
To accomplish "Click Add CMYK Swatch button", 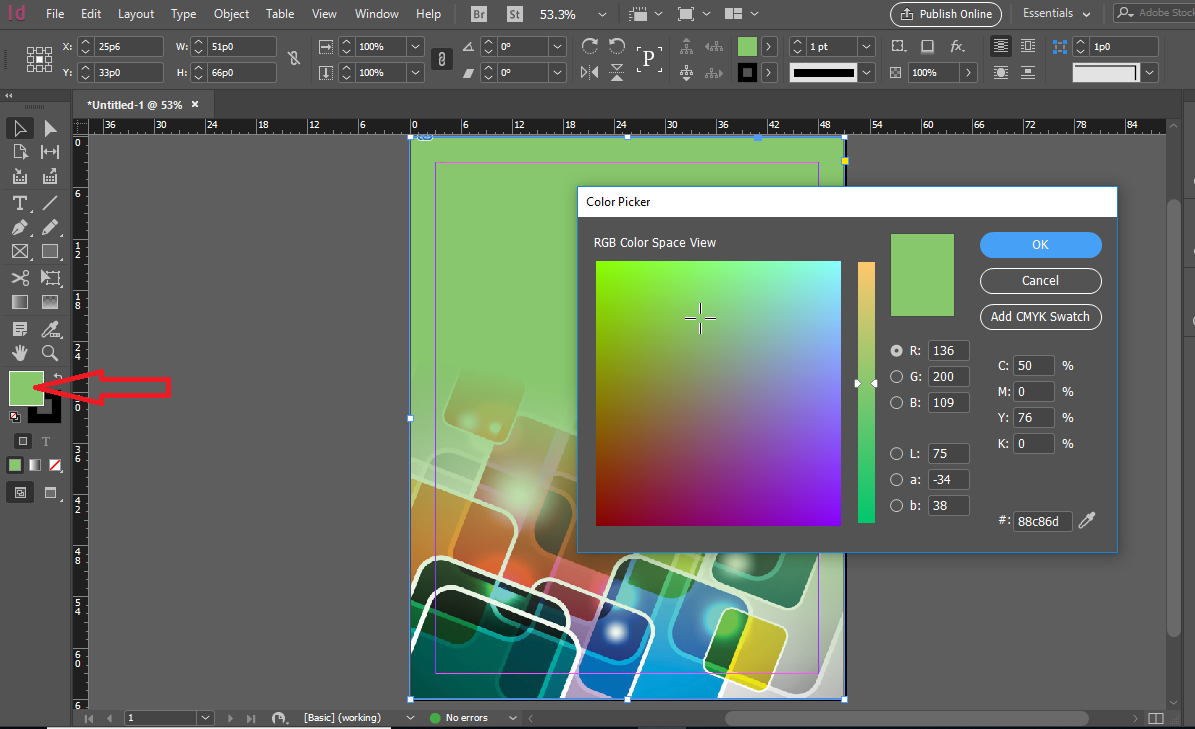I will click(1040, 317).
